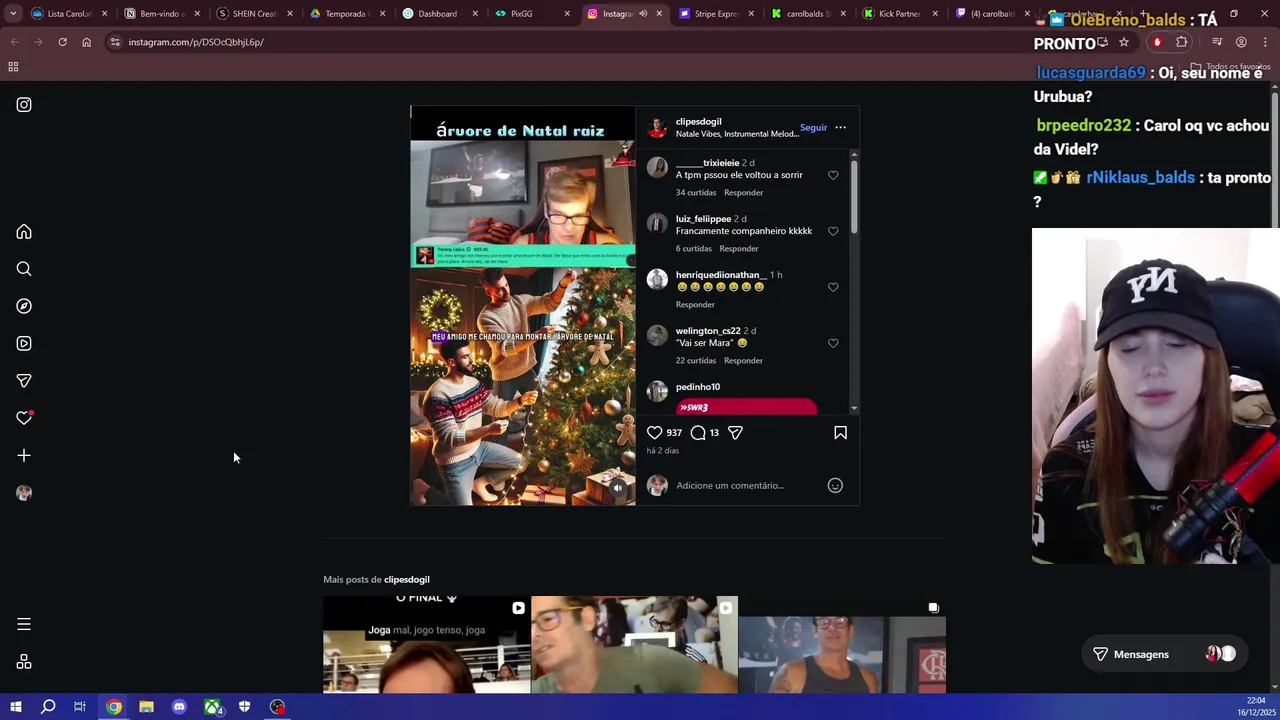The height and width of the screenshot is (720, 1280).
Task: Open the carousel post thumbnail on right
Action: [842, 643]
